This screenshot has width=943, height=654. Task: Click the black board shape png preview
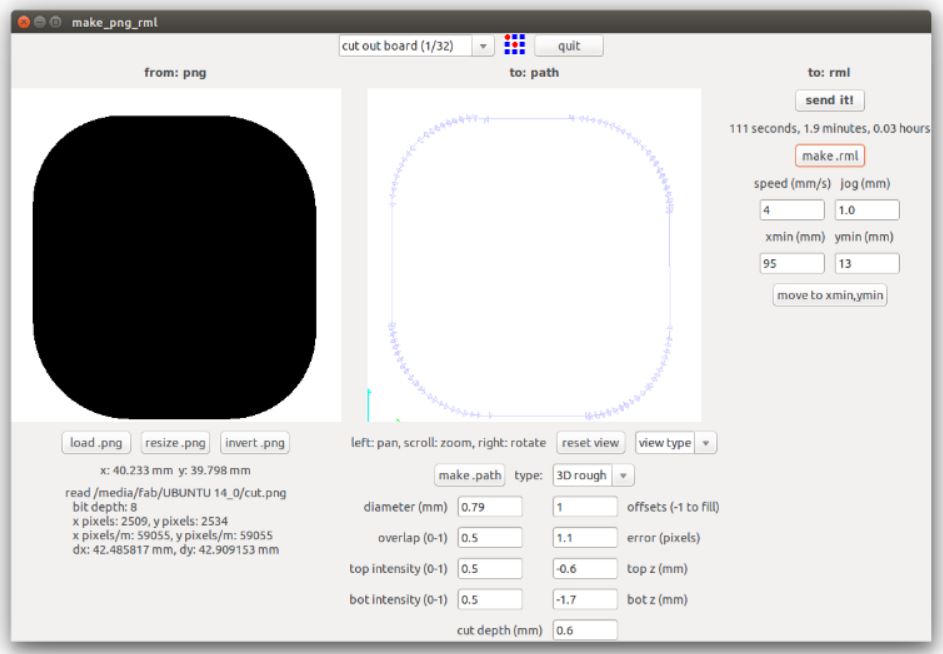click(175, 267)
